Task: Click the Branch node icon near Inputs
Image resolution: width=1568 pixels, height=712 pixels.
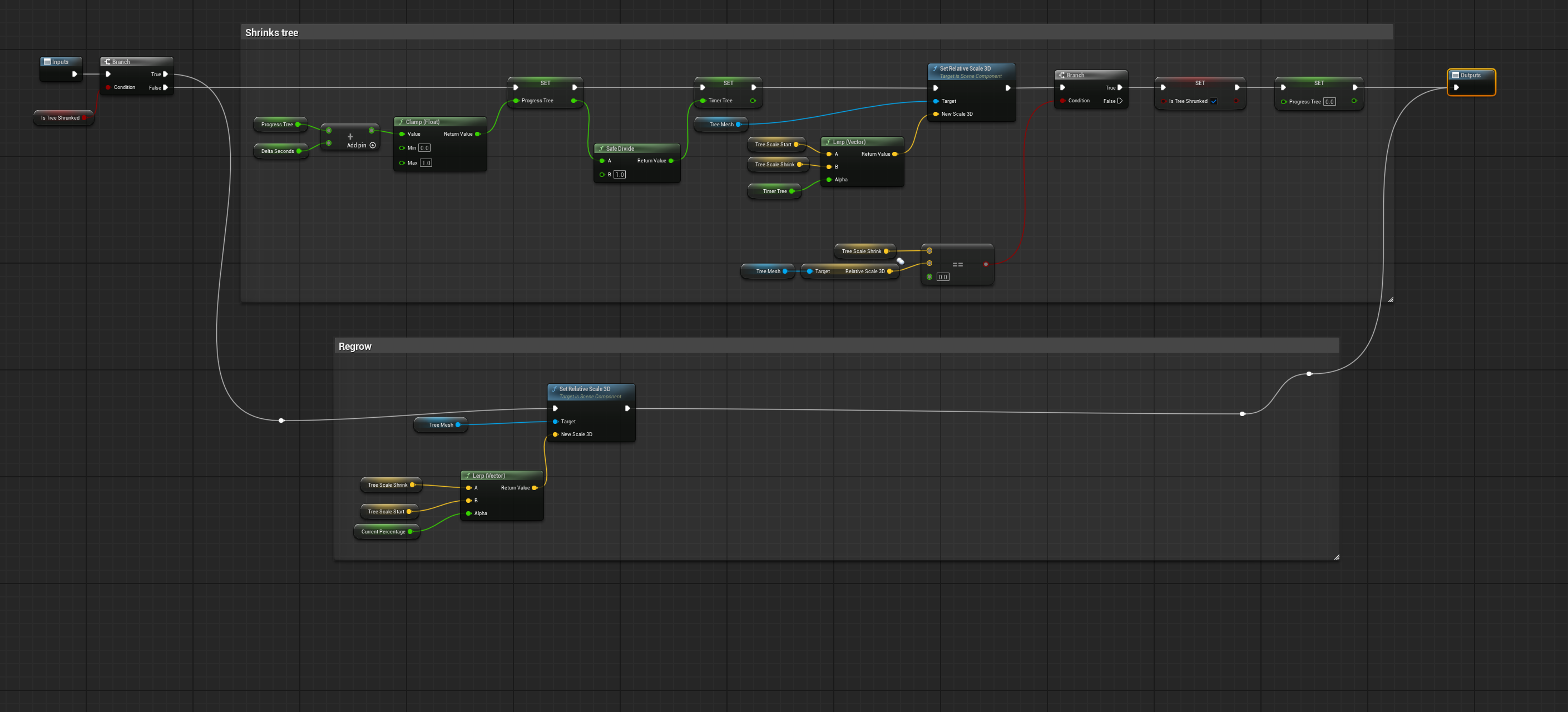Action: 107,61
